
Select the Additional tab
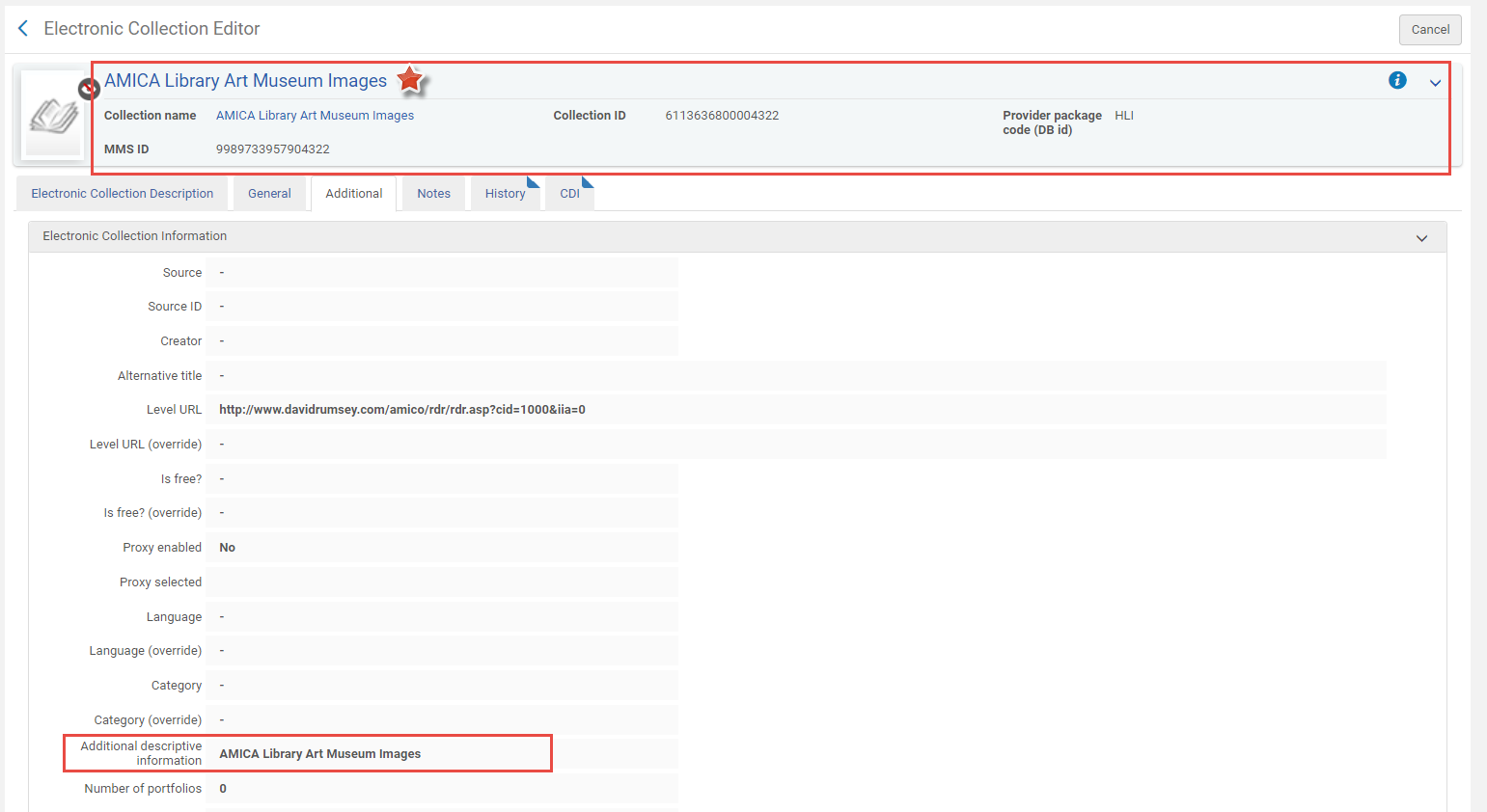point(354,194)
